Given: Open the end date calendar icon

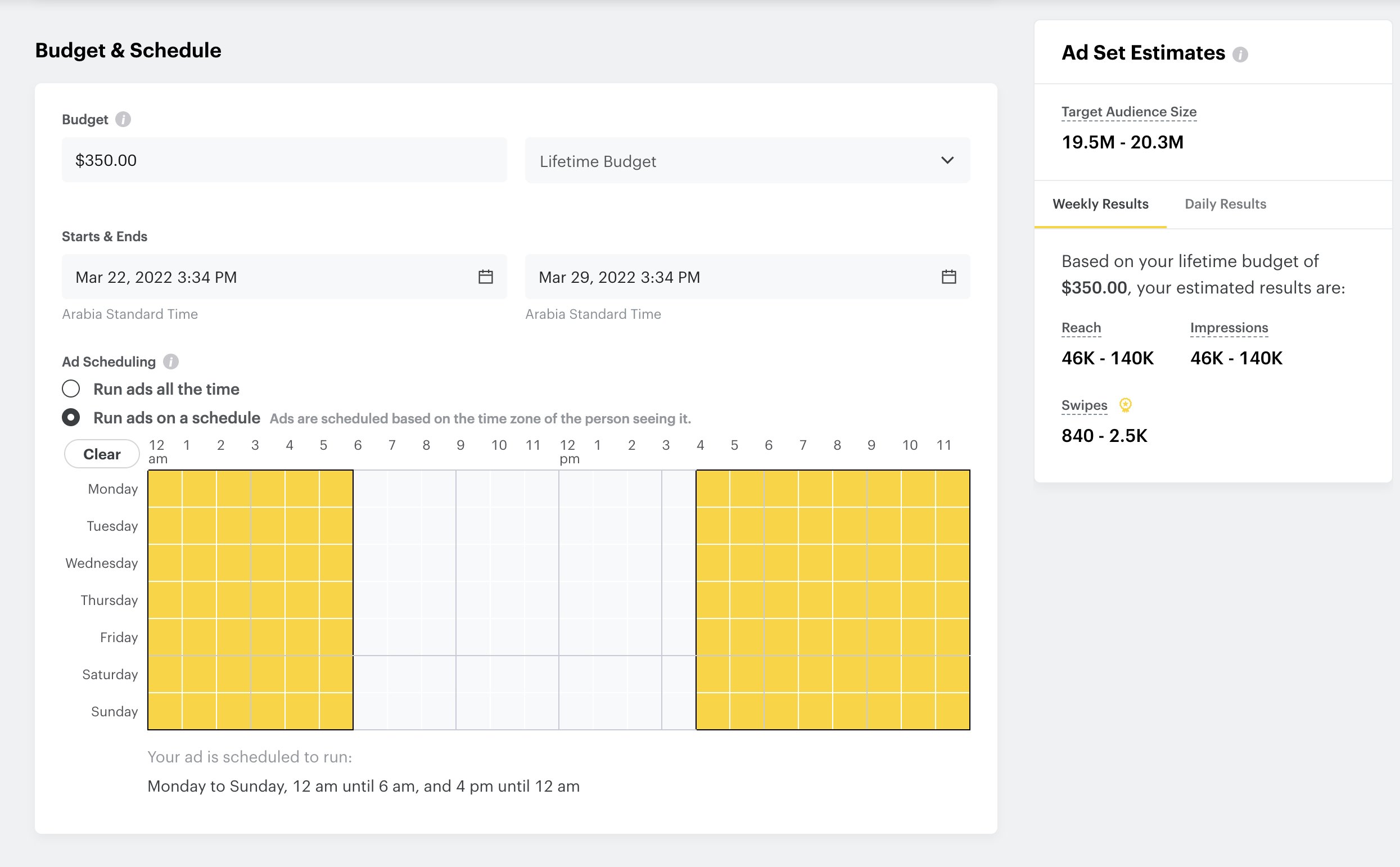Looking at the screenshot, I should pyautogui.click(x=949, y=277).
